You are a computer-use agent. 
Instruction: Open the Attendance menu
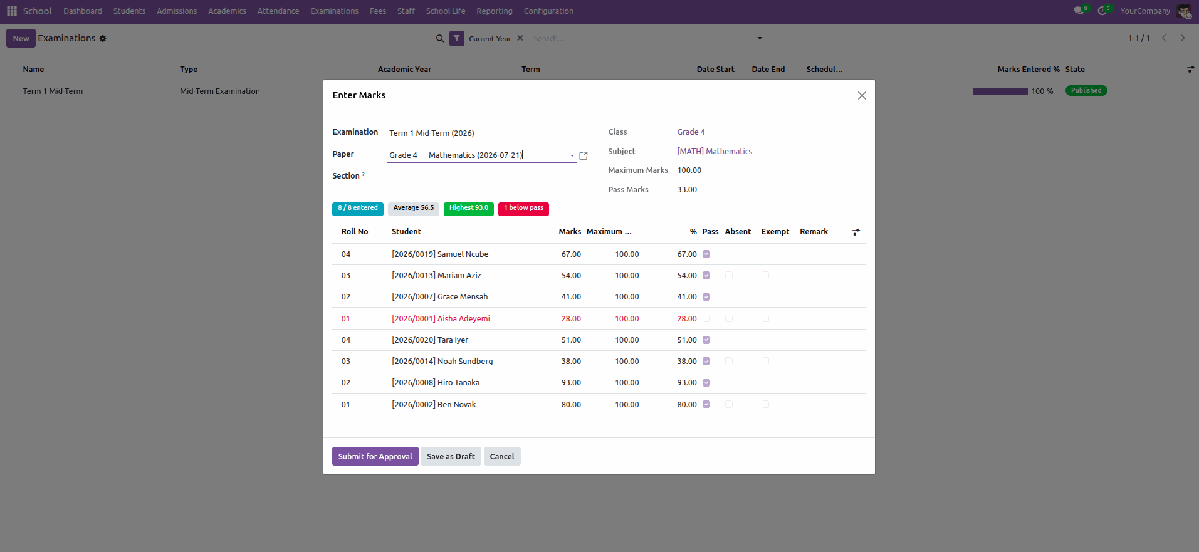point(278,11)
